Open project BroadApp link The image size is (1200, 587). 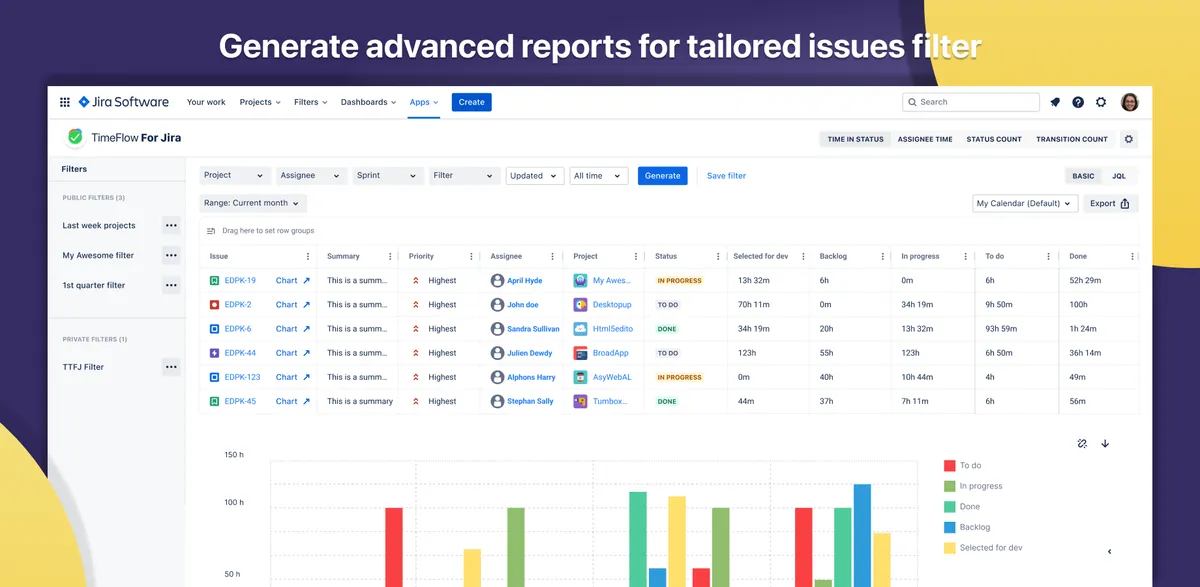tap(611, 353)
